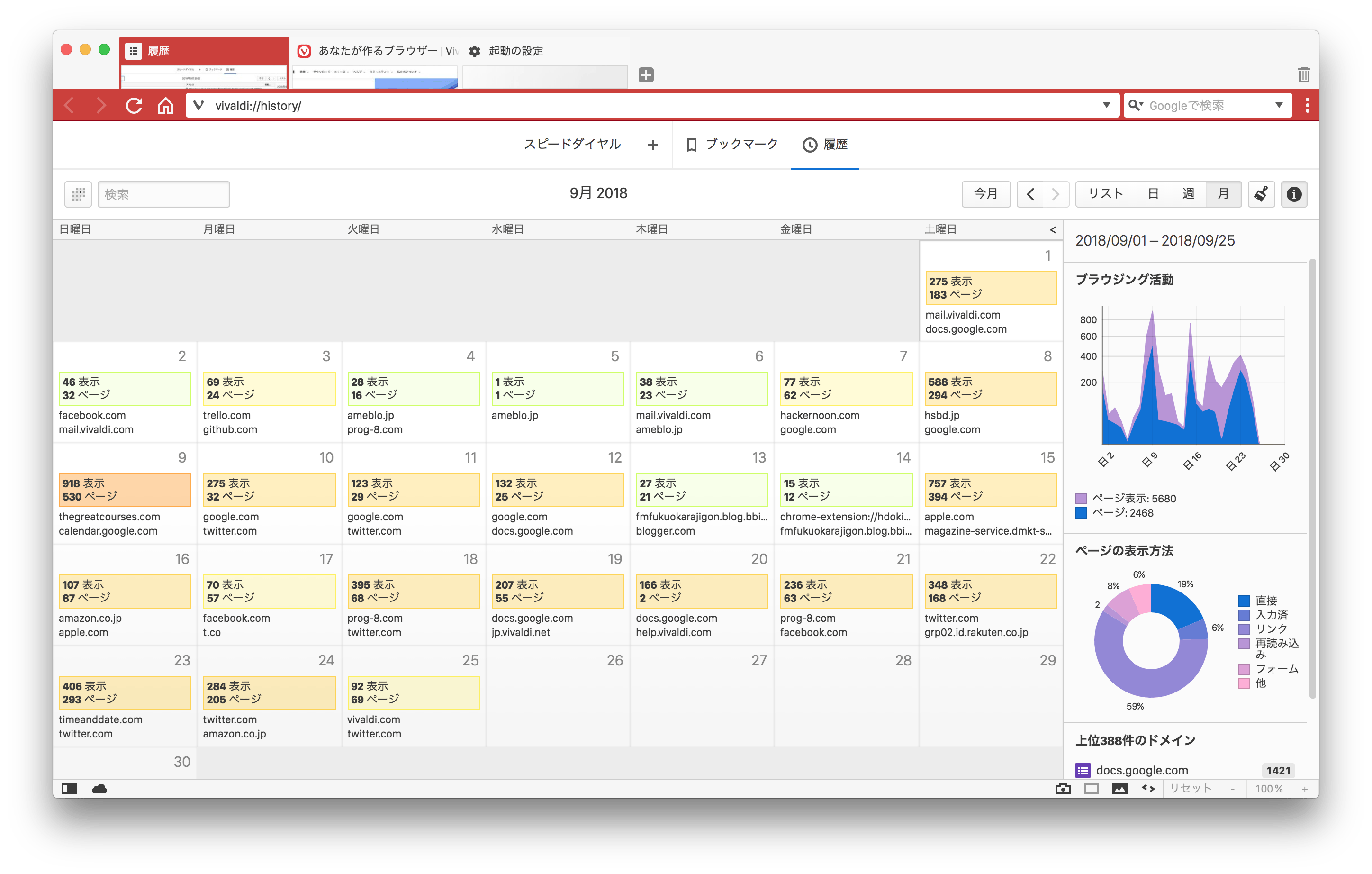Image resolution: width=1372 pixels, height=874 pixels.
Task: Click the ページ表示 purple legend swatch
Action: coord(1081,498)
